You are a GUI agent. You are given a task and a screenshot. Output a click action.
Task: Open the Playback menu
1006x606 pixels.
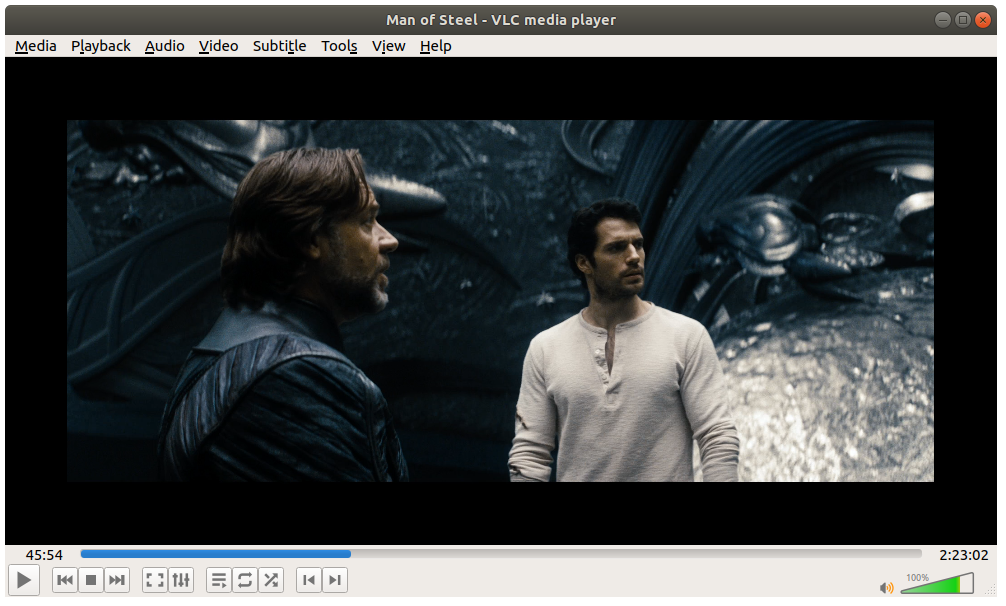click(x=101, y=46)
